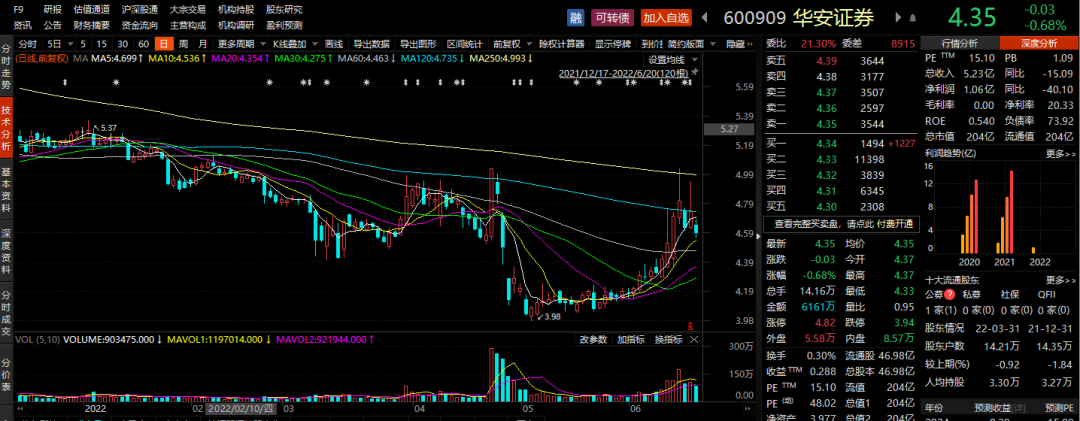Click the red question mark next to 公募
The height and width of the screenshot is (421, 1080).
click(951, 294)
